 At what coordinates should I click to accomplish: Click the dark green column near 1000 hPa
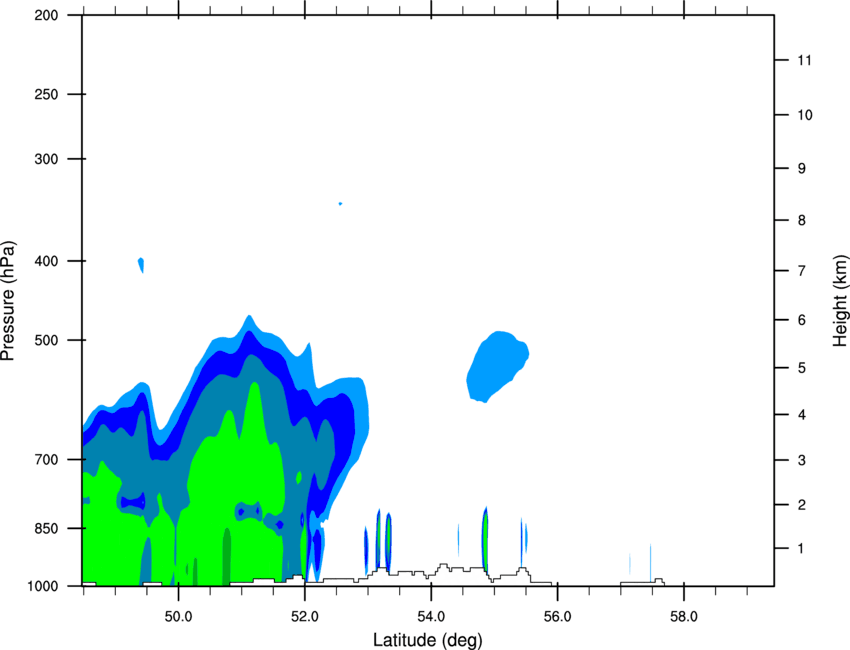coord(227,557)
